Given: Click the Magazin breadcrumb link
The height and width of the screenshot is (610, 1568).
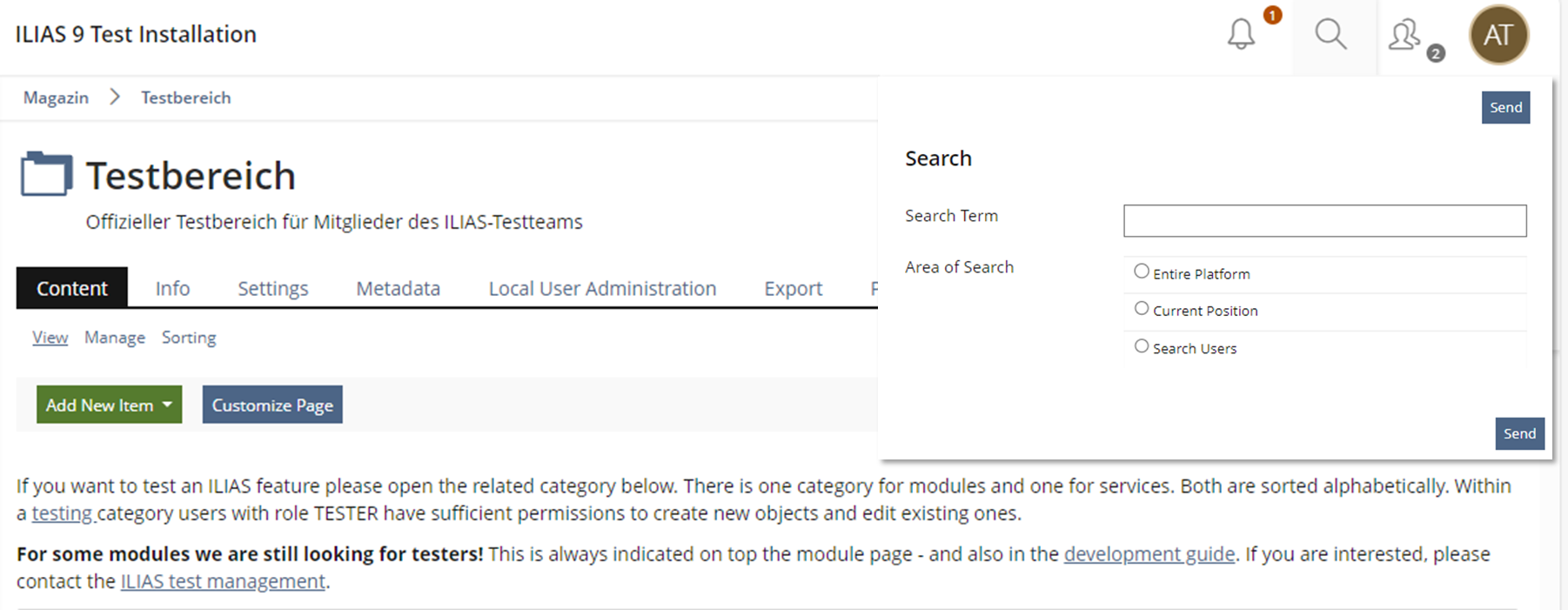Looking at the screenshot, I should coord(56,97).
